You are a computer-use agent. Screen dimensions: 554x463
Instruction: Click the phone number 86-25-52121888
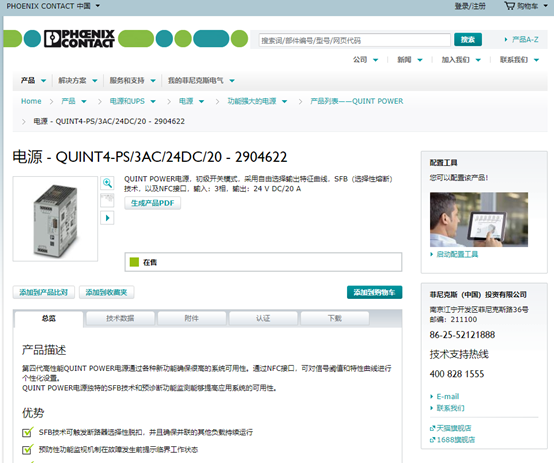pyautogui.click(x=462, y=335)
